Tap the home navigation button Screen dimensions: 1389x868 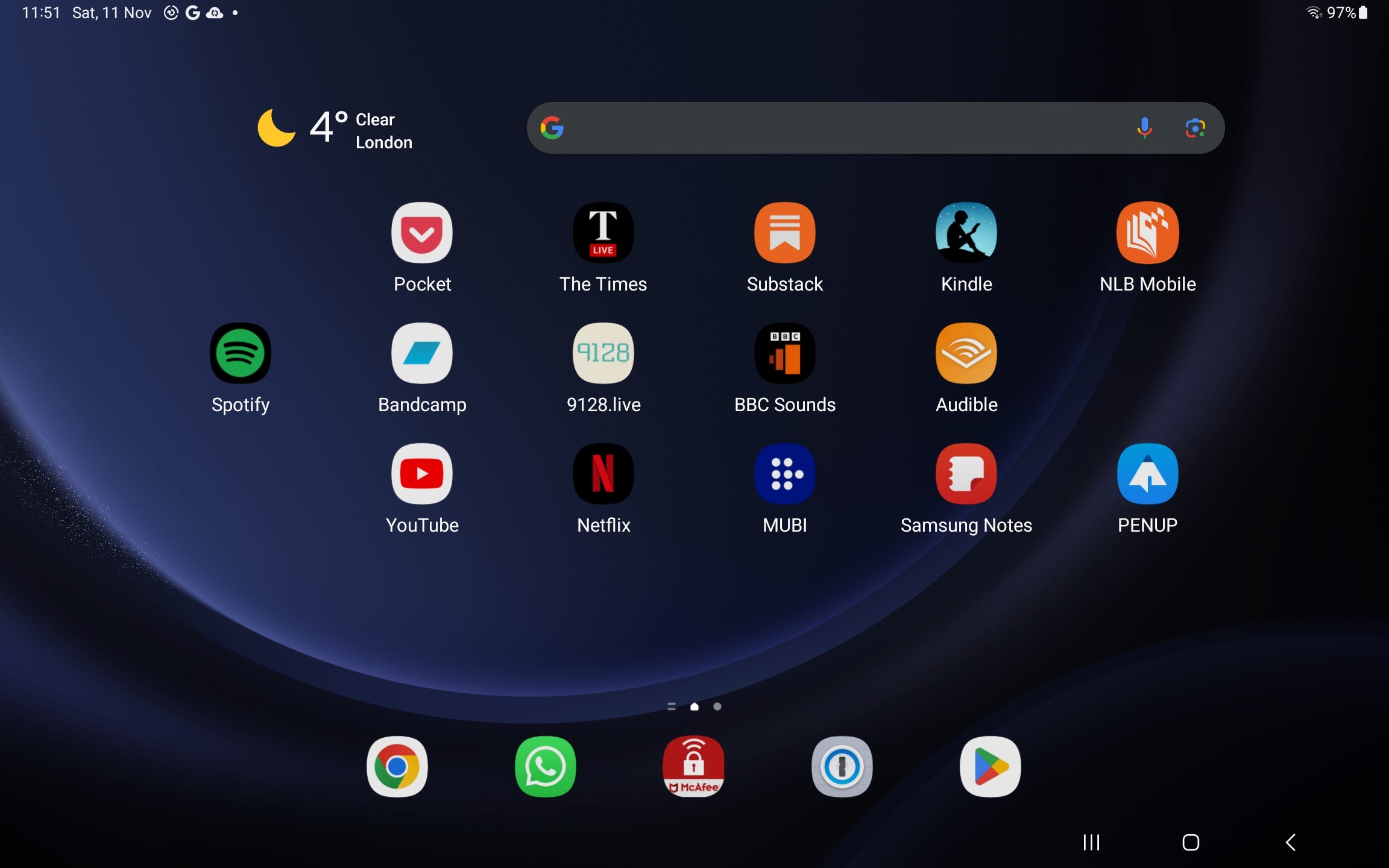click(1191, 842)
